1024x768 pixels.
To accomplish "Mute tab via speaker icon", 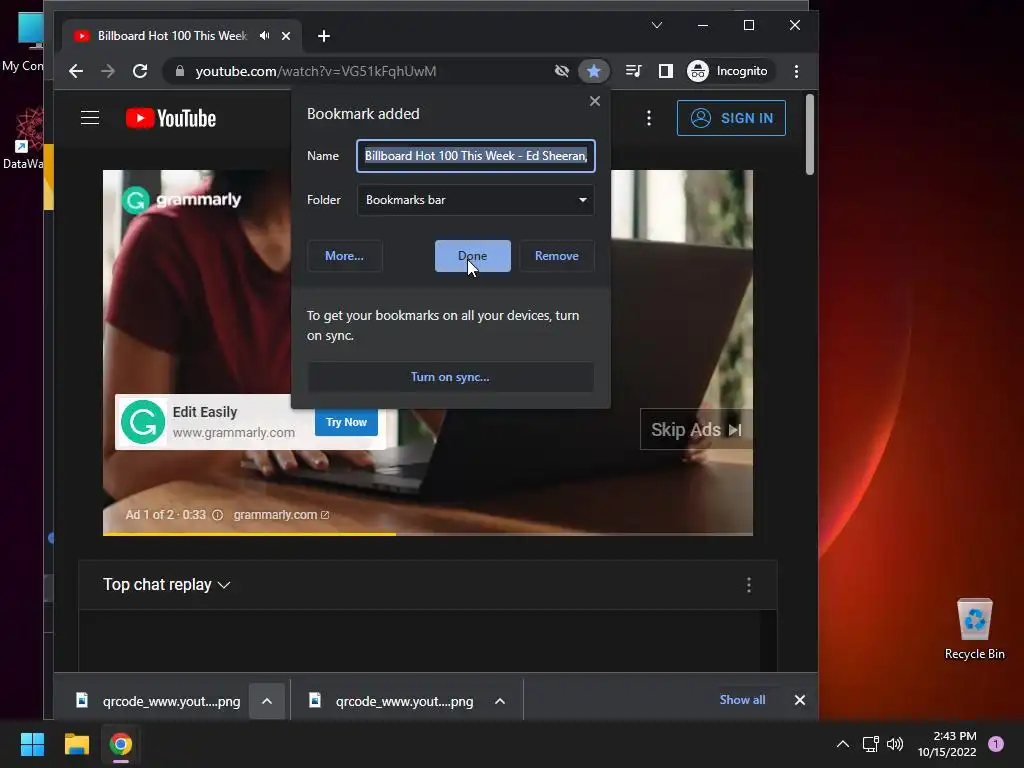I will [264, 36].
